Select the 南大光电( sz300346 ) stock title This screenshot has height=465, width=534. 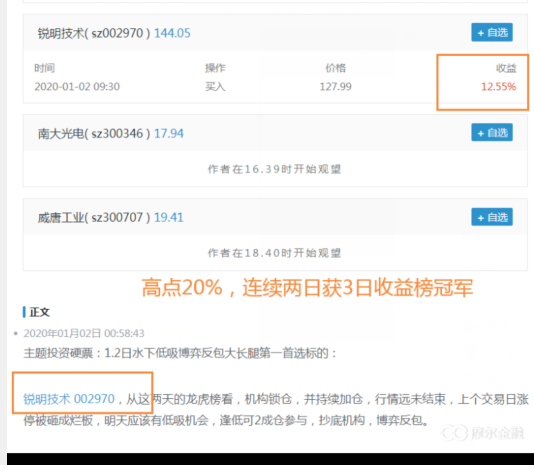[94, 134]
